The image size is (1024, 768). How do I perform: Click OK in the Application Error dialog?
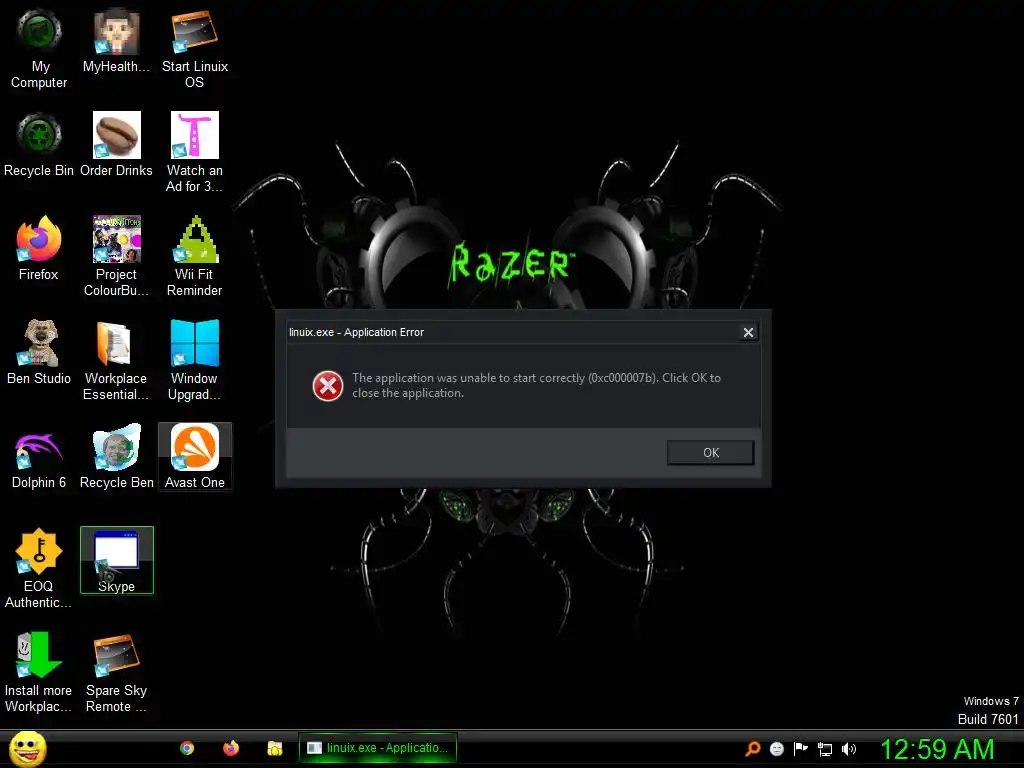711,453
